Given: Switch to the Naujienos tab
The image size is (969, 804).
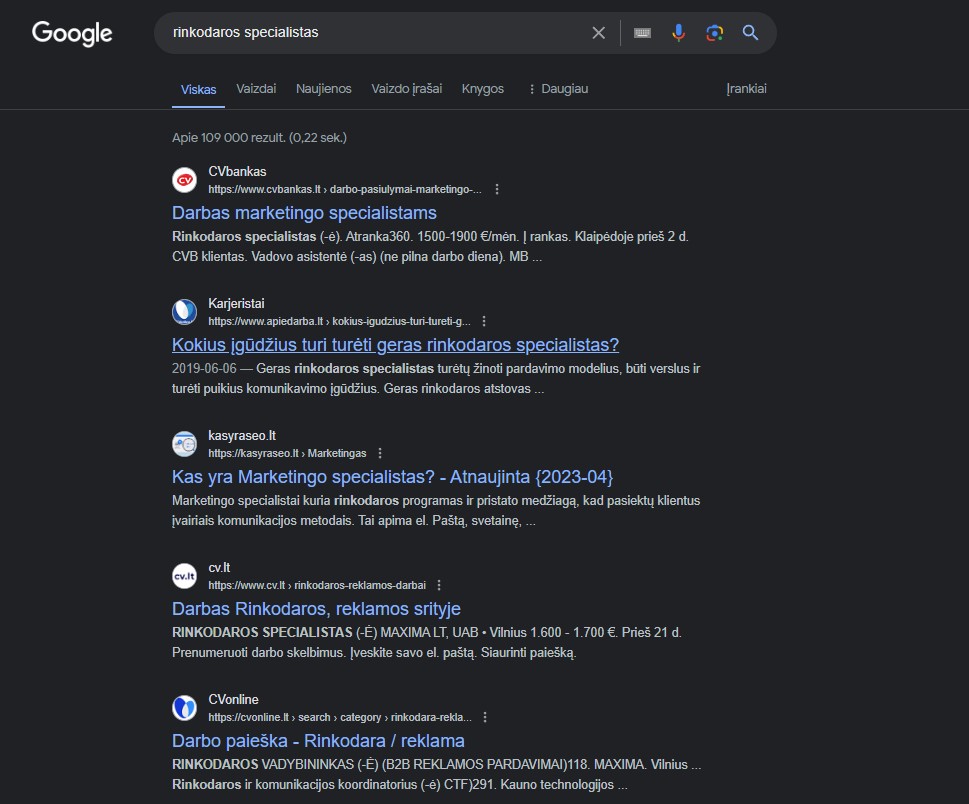Looking at the screenshot, I should 323,89.
